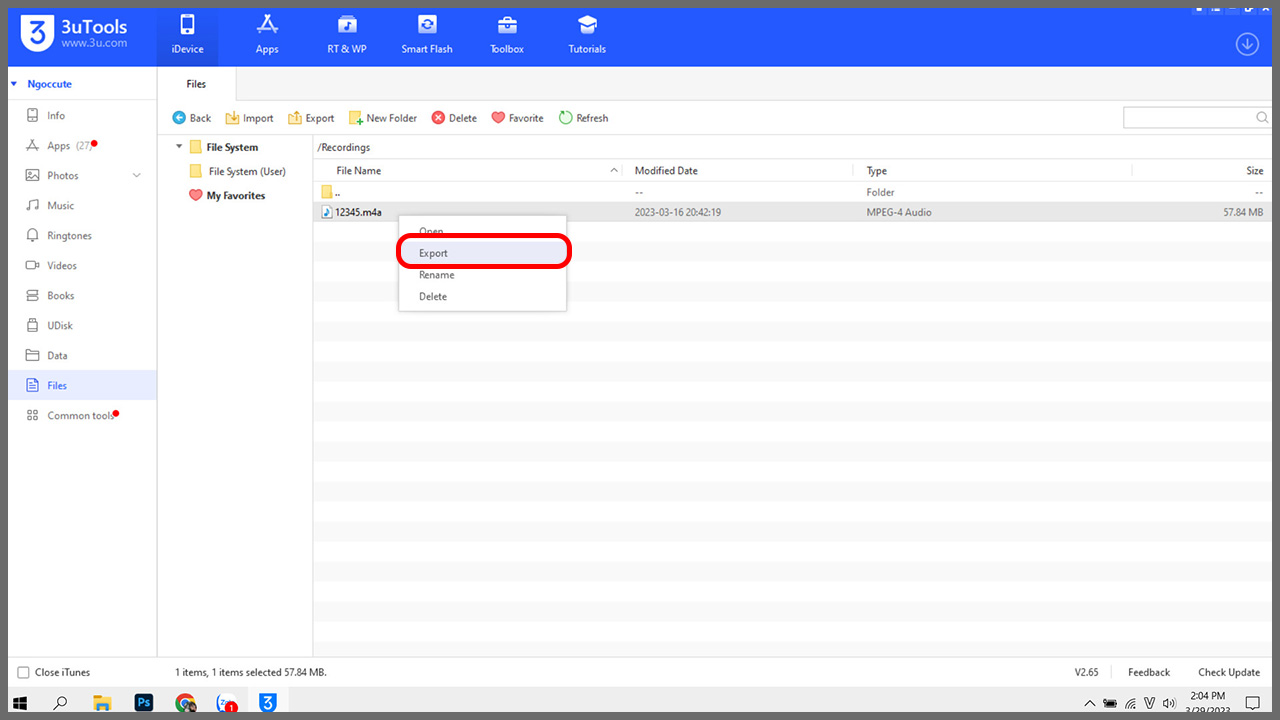Open the Apps section in top bar
The width and height of the screenshot is (1280, 720).
[267, 36]
